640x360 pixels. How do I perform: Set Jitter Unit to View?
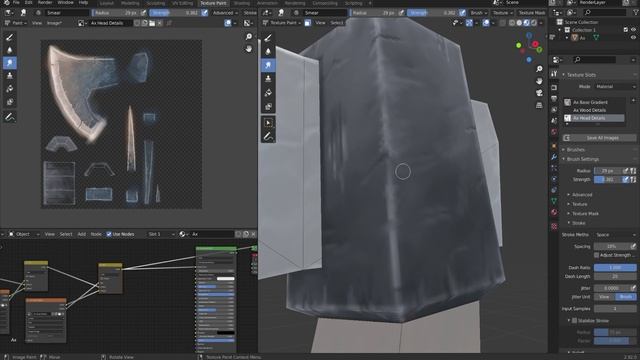(604, 297)
